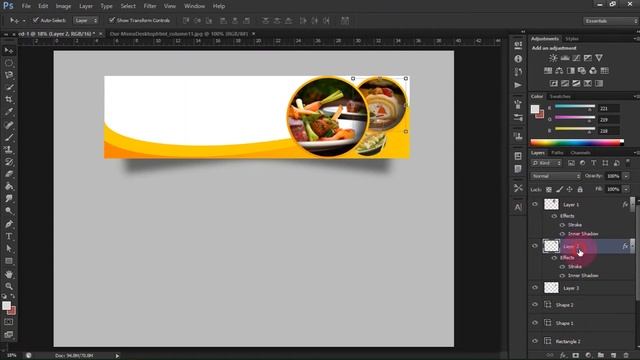The width and height of the screenshot is (640, 360).
Task: Click the Opacity percentage field
Action: (613, 176)
